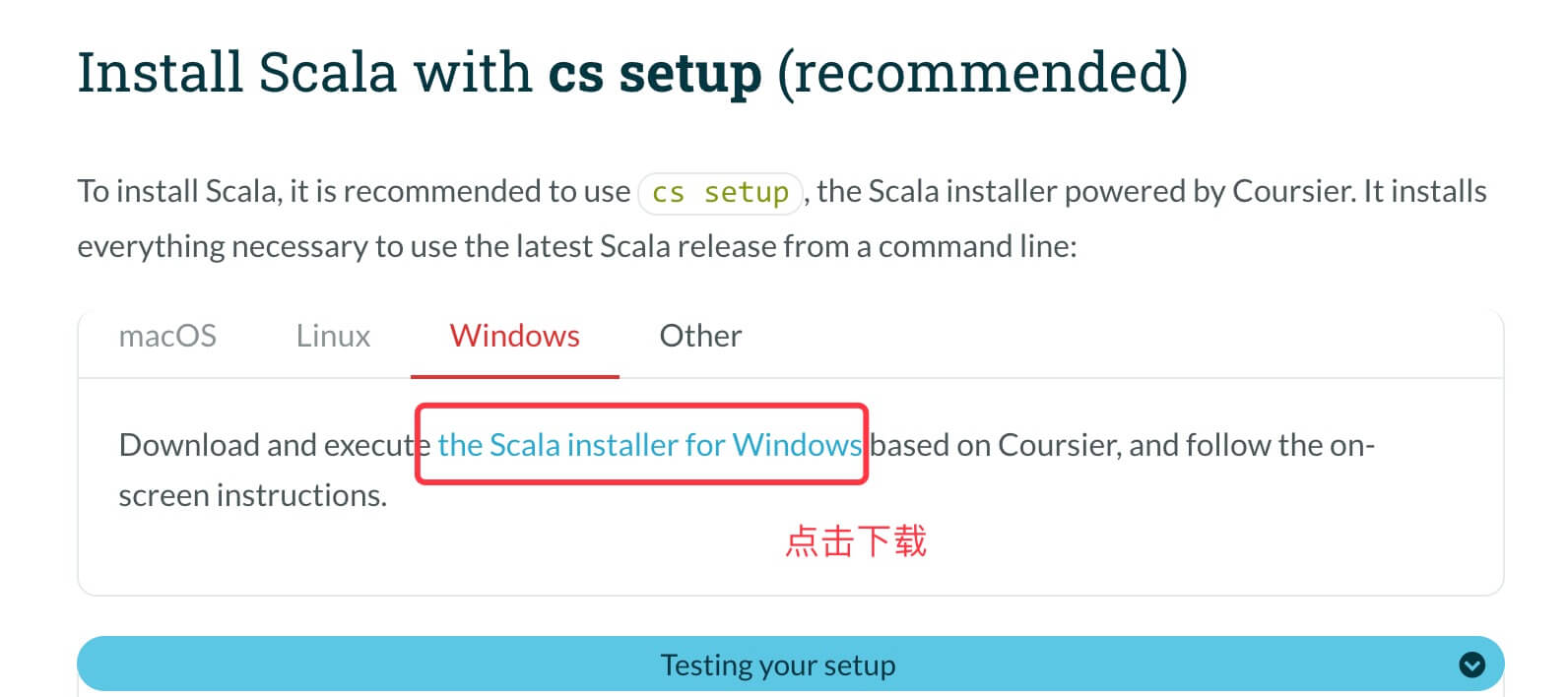
Task: Switch to the macOS tab
Action: [167, 337]
